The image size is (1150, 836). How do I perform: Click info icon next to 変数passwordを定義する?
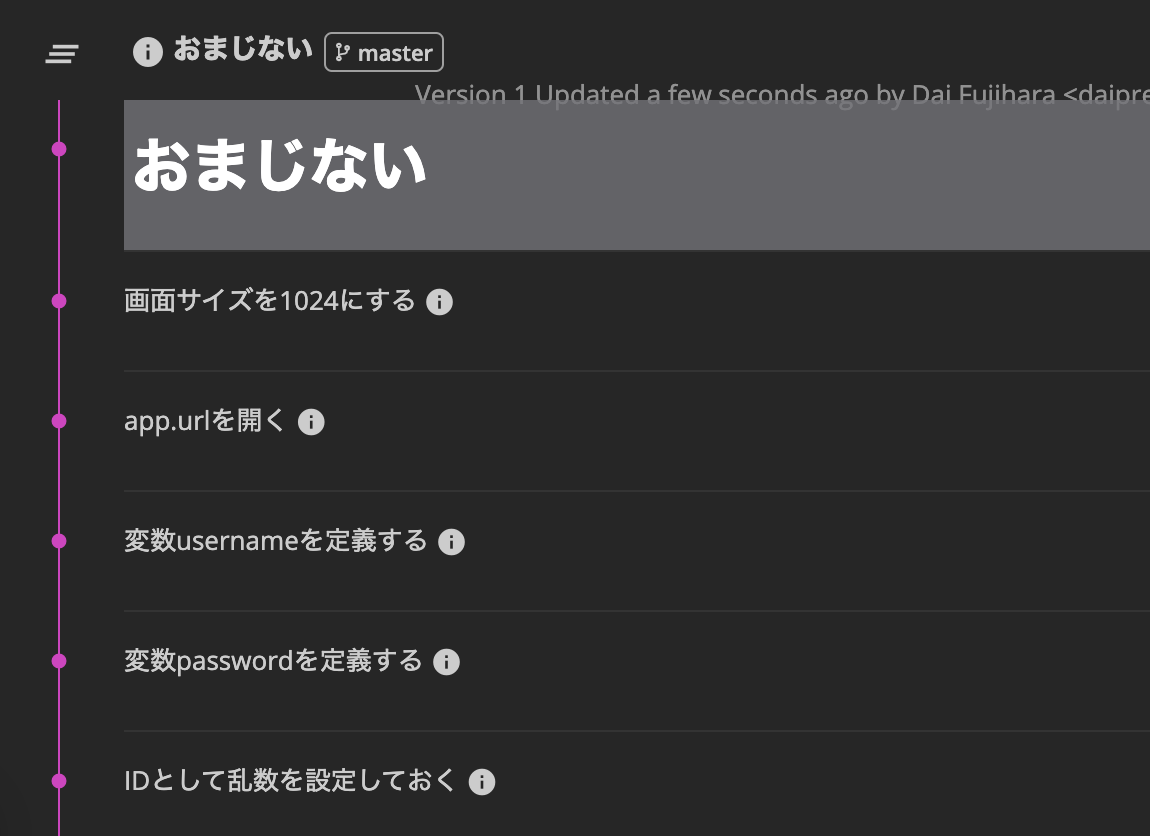pyautogui.click(x=446, y=662)
